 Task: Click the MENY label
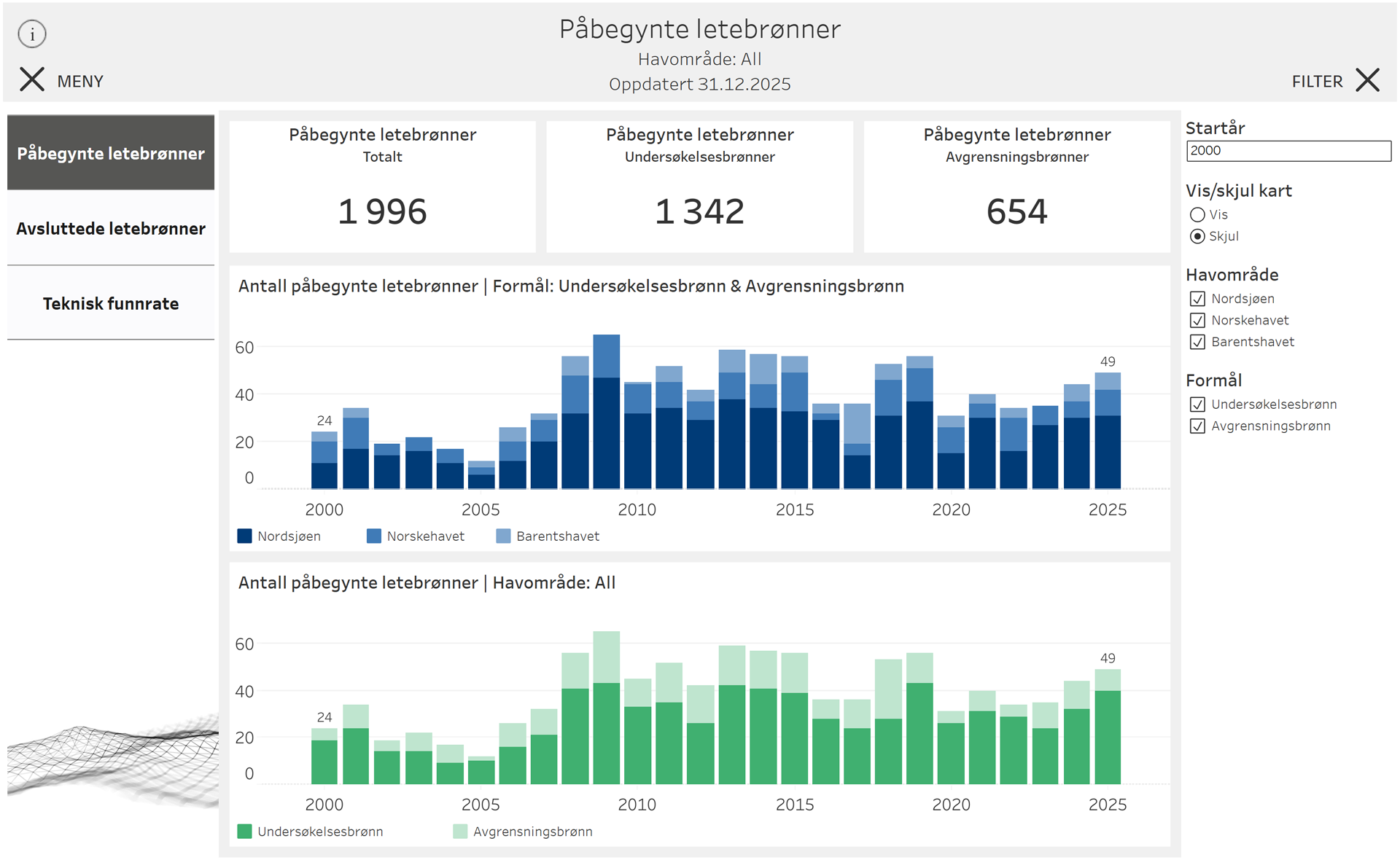pyautogui.click(x=80, y=82)
